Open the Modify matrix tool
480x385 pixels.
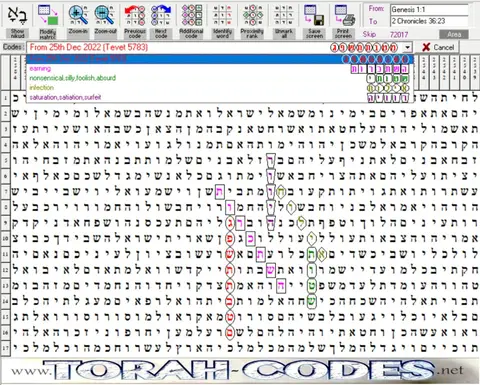pyautogui.click(x=48, y=16)
